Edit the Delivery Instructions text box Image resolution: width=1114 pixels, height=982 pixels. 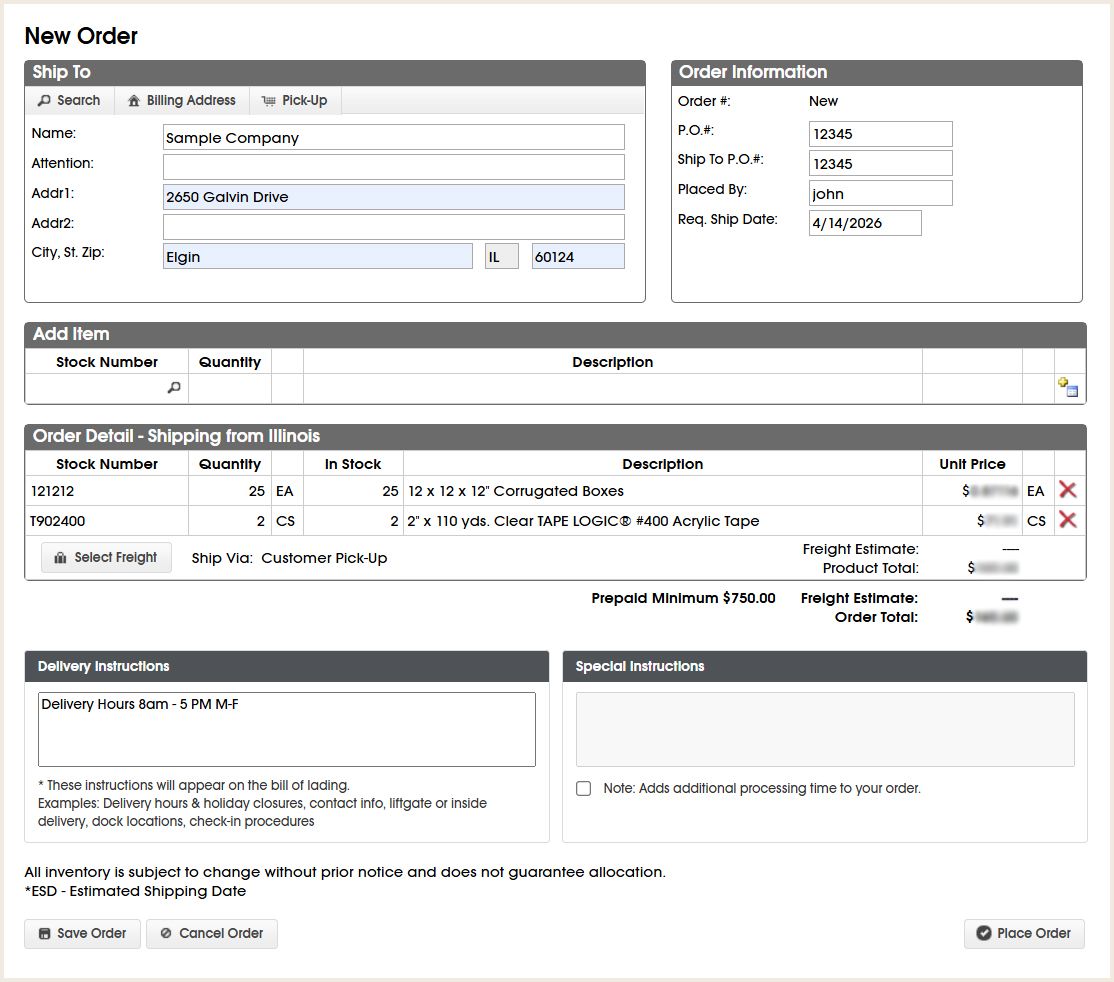286,730
